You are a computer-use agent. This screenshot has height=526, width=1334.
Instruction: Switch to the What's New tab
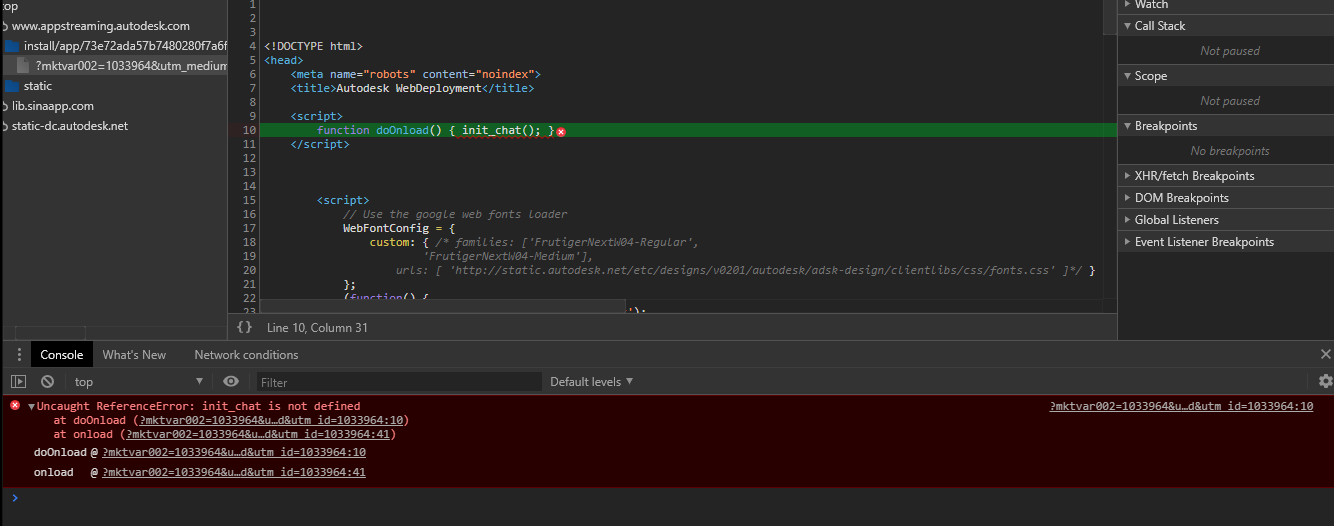pyautogui.click(x=134, y=354)
